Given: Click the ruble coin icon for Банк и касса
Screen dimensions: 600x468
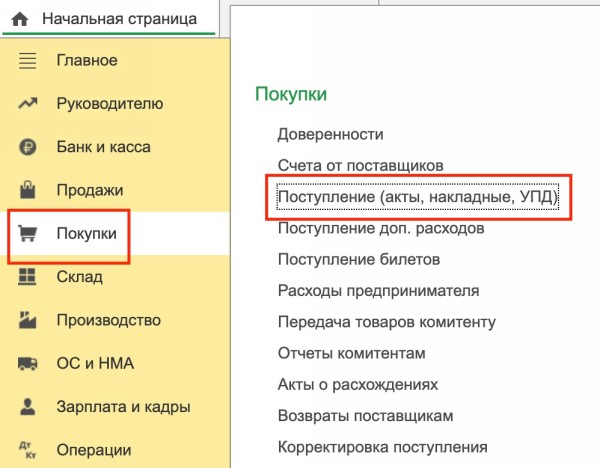Looking at the screenshot, I should 28,147.
